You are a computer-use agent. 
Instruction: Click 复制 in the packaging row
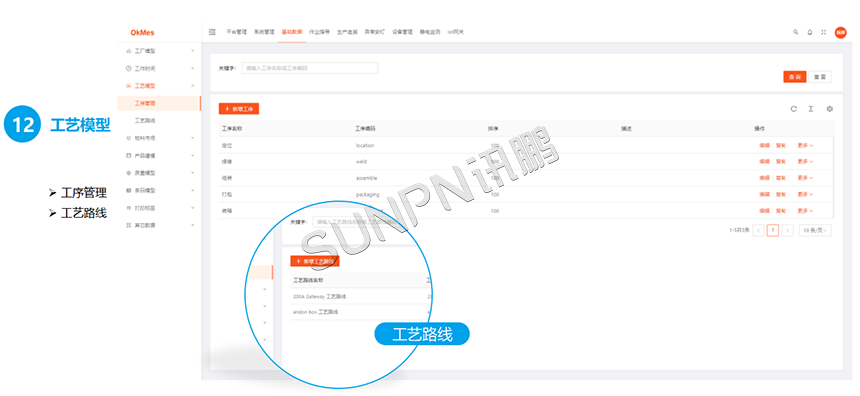pos(780,194)
